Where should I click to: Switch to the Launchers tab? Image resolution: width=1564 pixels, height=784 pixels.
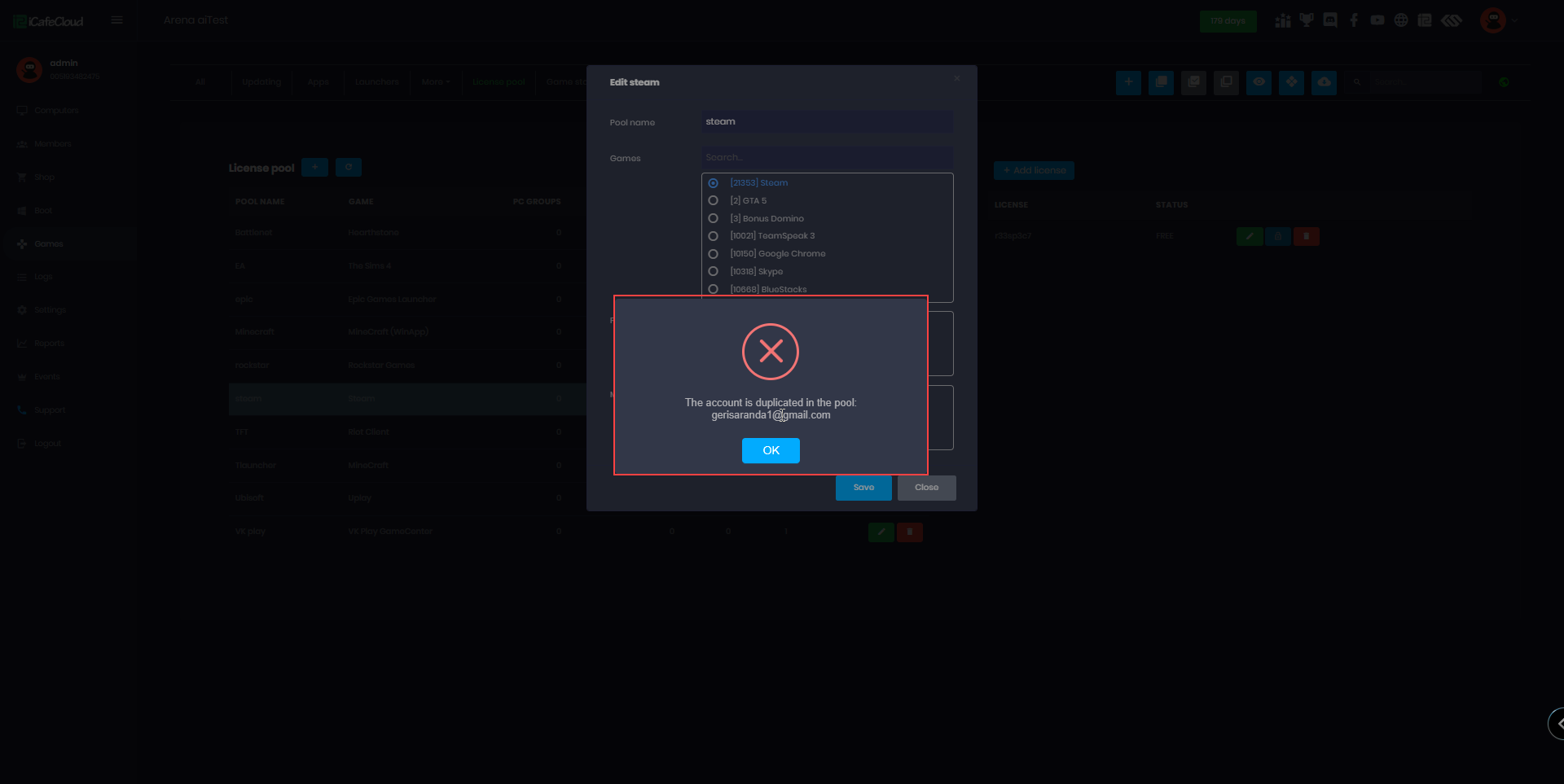tap(376, 82)
